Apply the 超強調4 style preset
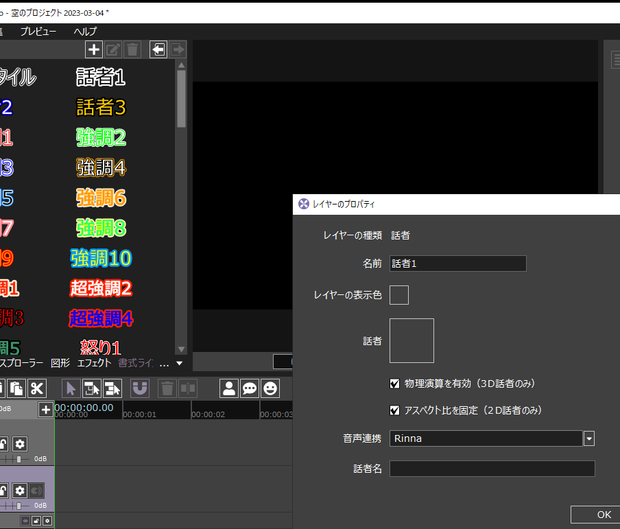Screen dimensions: 620x529 click(101, 318)
